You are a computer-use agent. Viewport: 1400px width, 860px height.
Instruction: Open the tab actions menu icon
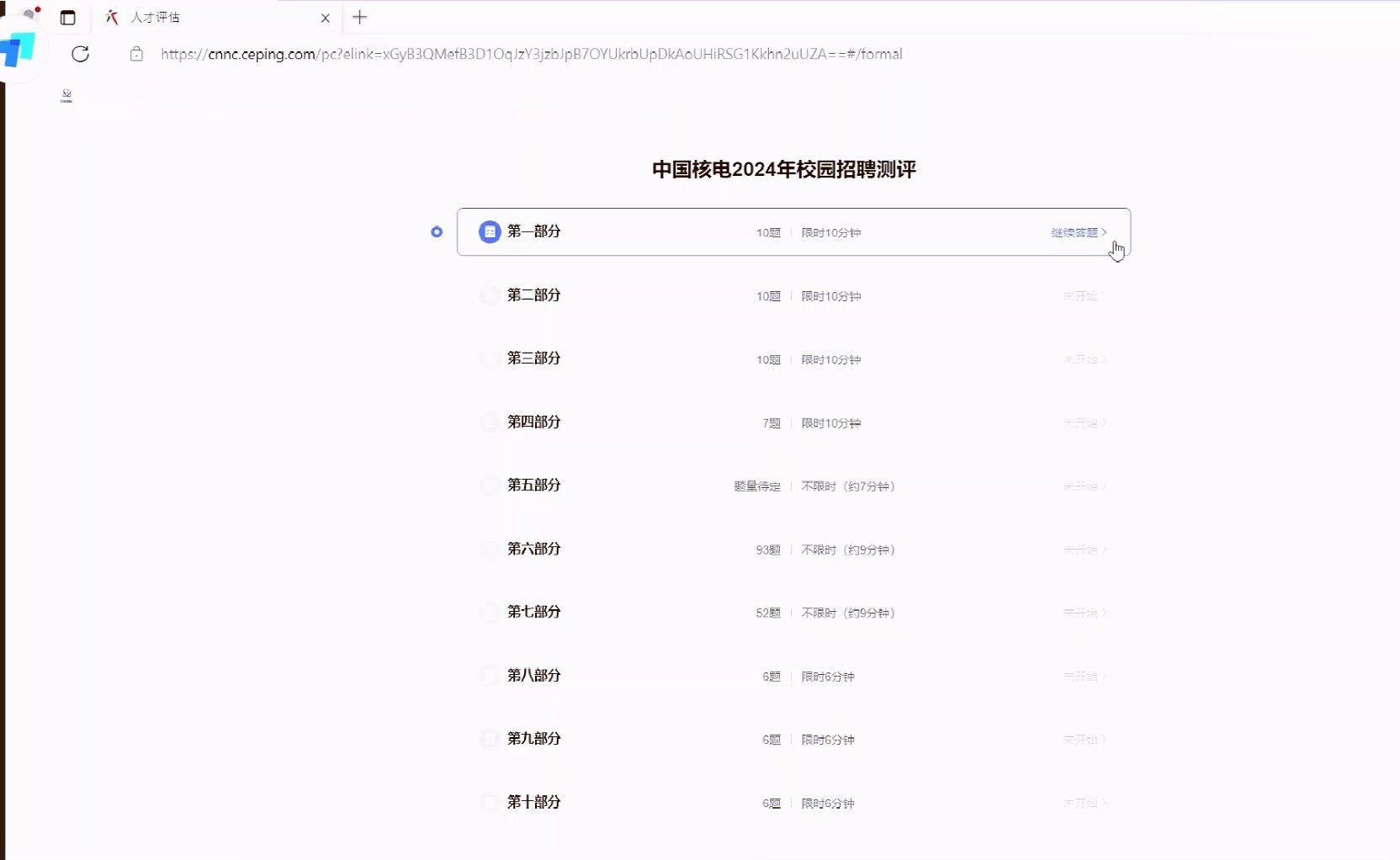[x=68, y=17]
